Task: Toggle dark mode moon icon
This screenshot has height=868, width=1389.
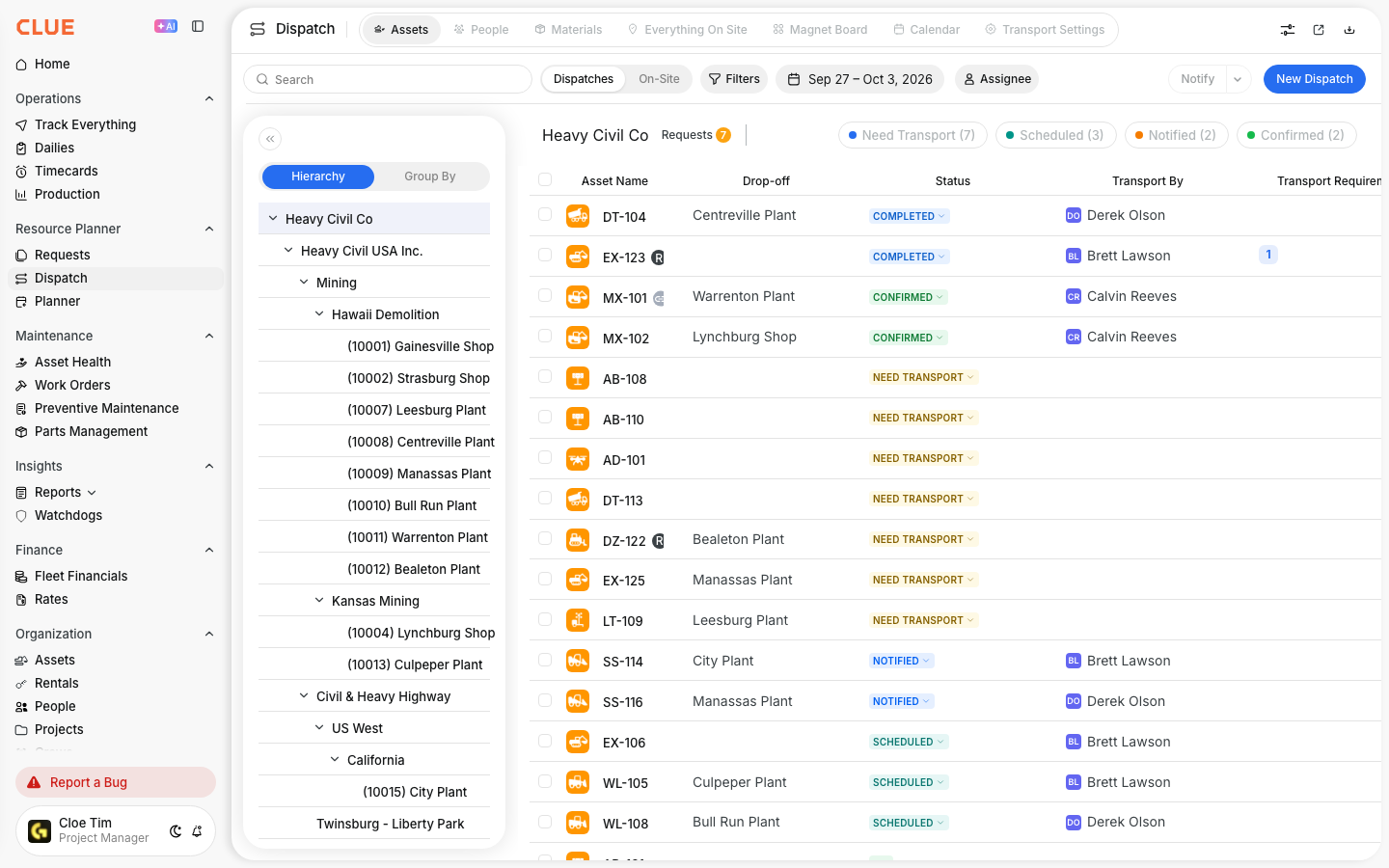Action: (x=176, y=831)
